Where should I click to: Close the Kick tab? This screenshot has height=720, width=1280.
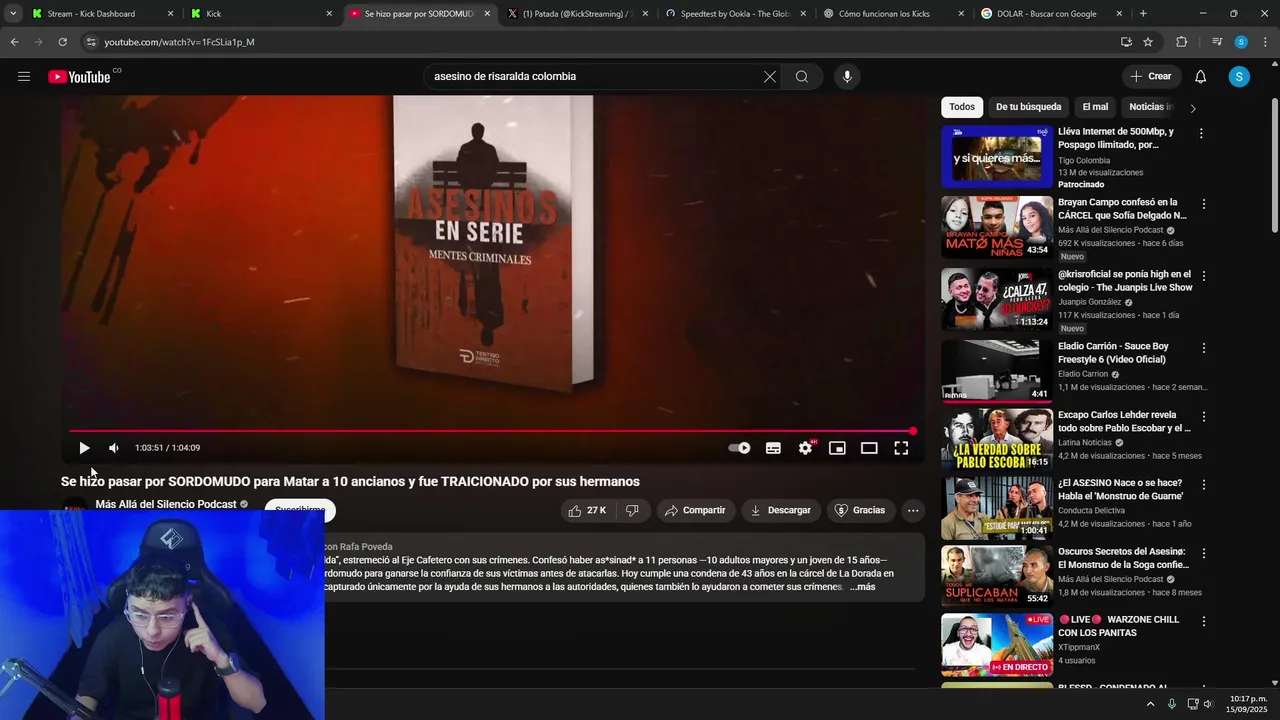point(329,14)
